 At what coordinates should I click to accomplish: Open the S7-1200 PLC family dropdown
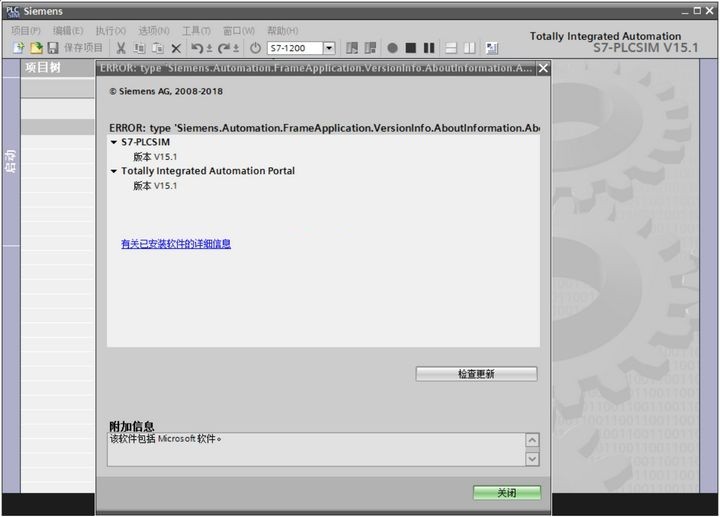pos(329,48)
